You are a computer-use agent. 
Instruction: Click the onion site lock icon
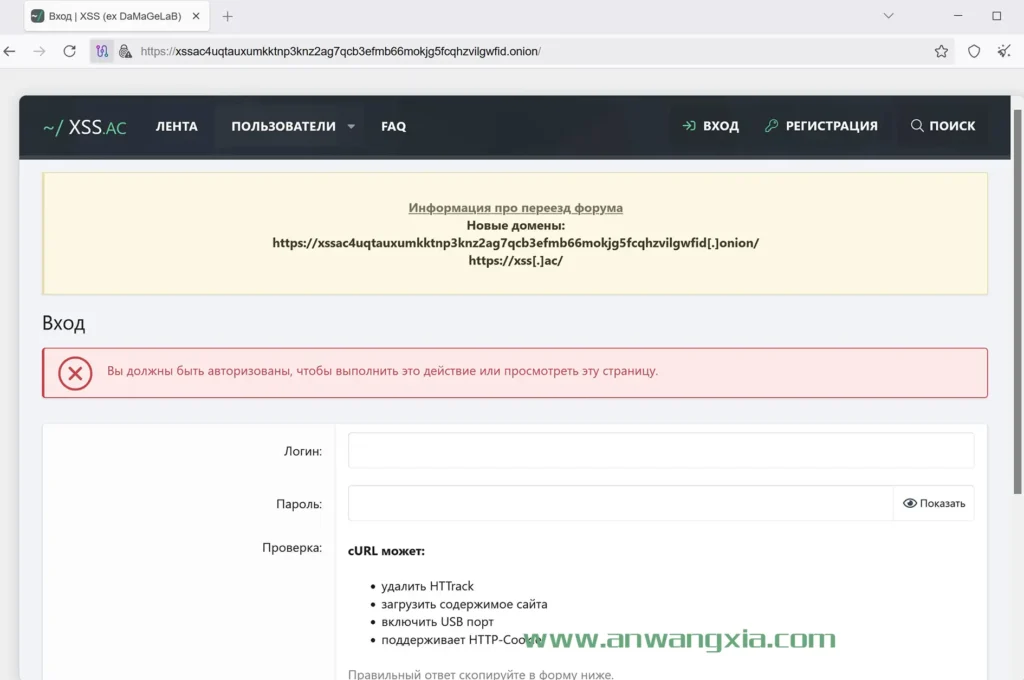(x=125, y=51)
